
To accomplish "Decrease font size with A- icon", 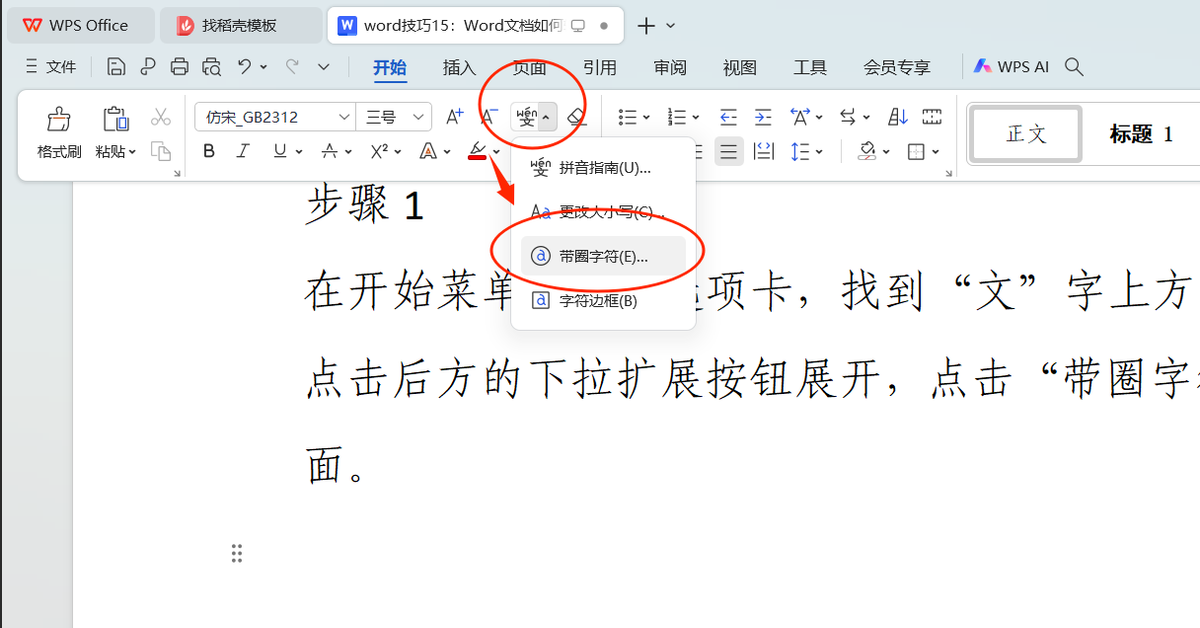I will 488,117.
